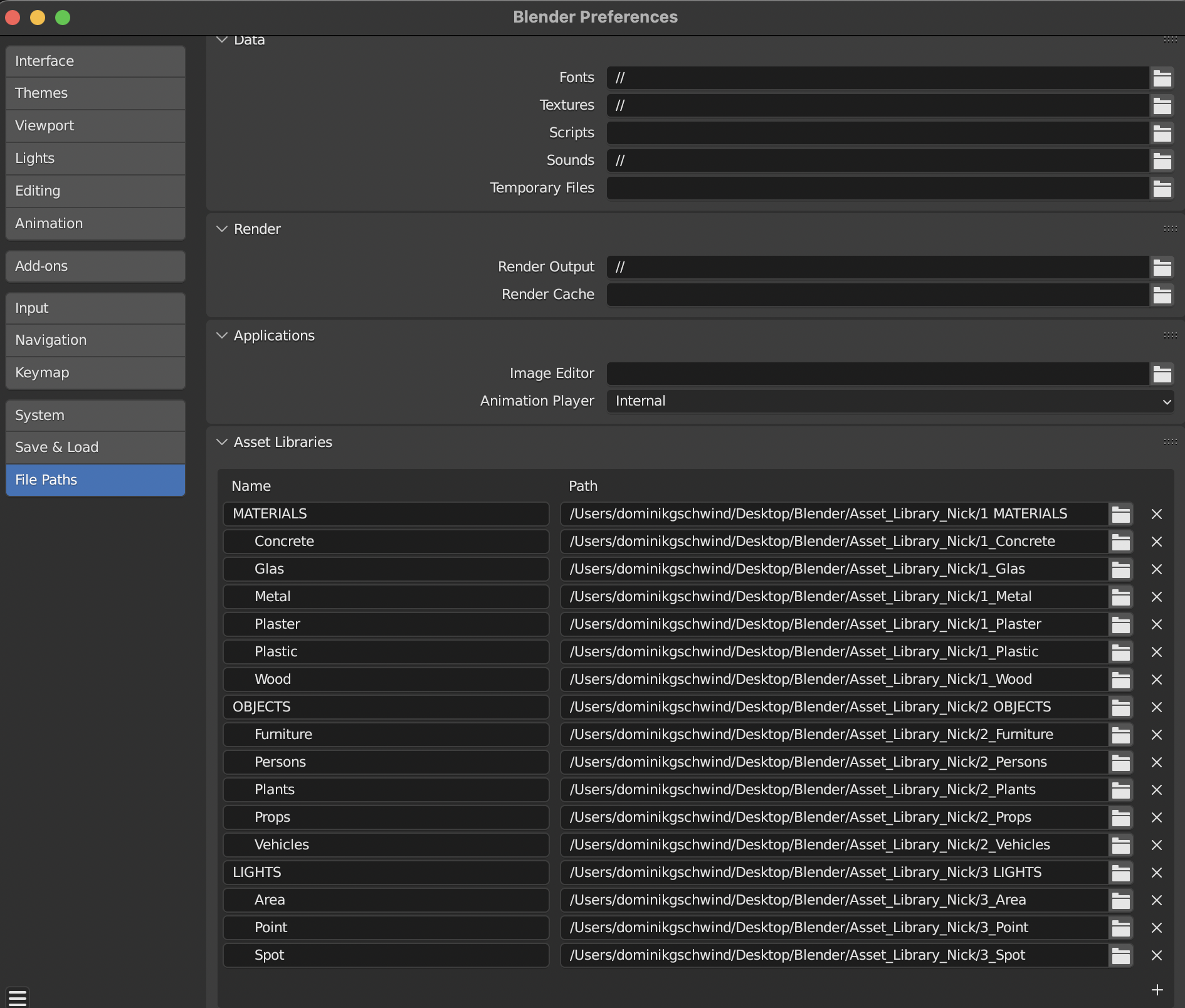Image resolution: width=1185 pixels, height=1008 pixels.
Task: Browse folder for MATERIALS asset library
Action: coord(1121,514)
